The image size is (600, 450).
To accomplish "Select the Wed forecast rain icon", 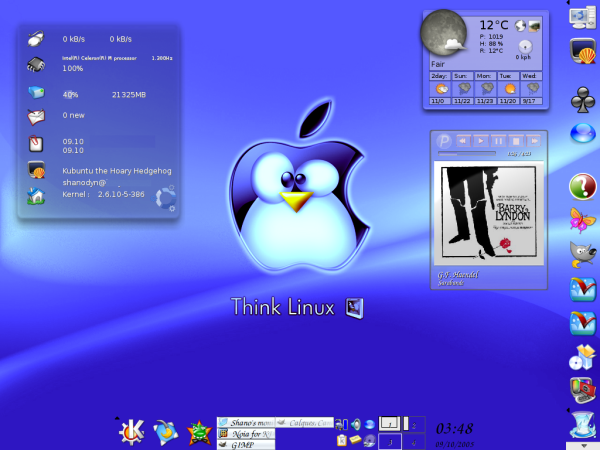I will click(532, 89).
